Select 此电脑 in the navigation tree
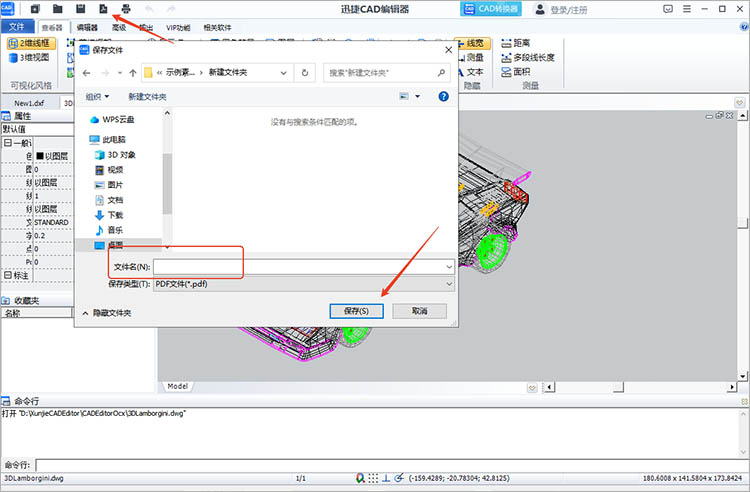Image resolution: width=750 pixels, height=492 pixels. [108, 139]
